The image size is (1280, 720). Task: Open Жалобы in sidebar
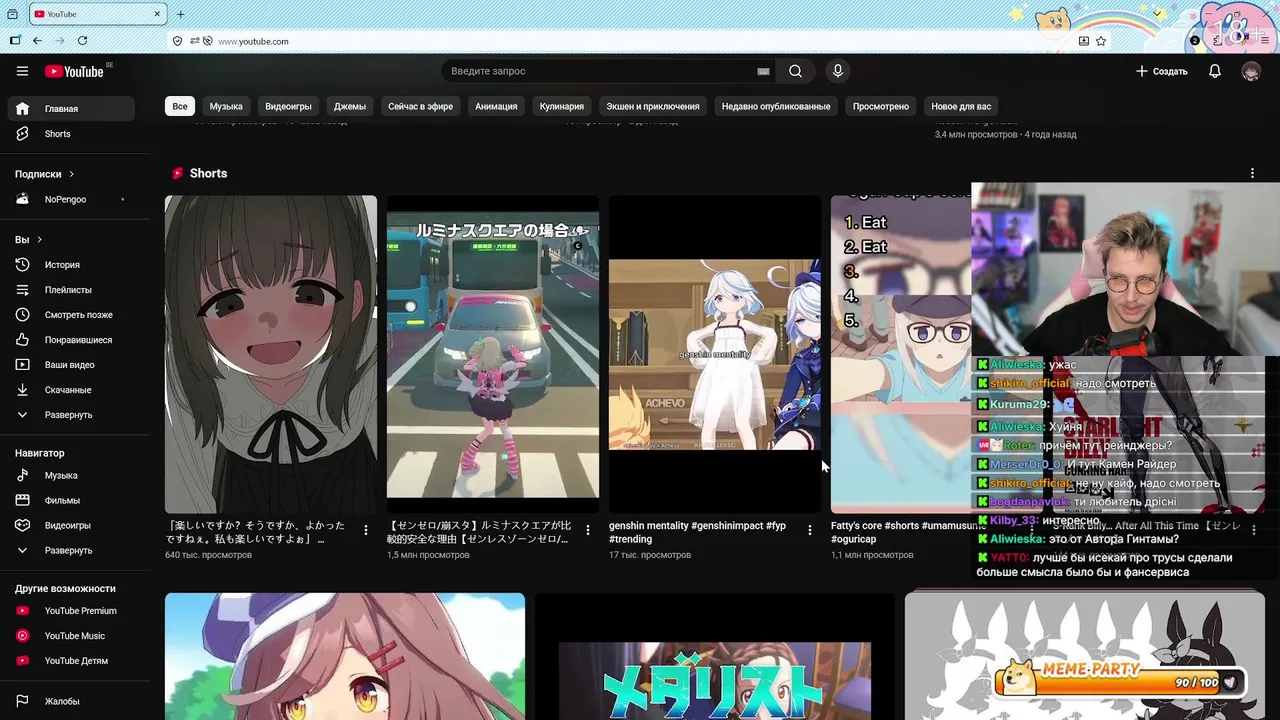click(x=70, y=701)
